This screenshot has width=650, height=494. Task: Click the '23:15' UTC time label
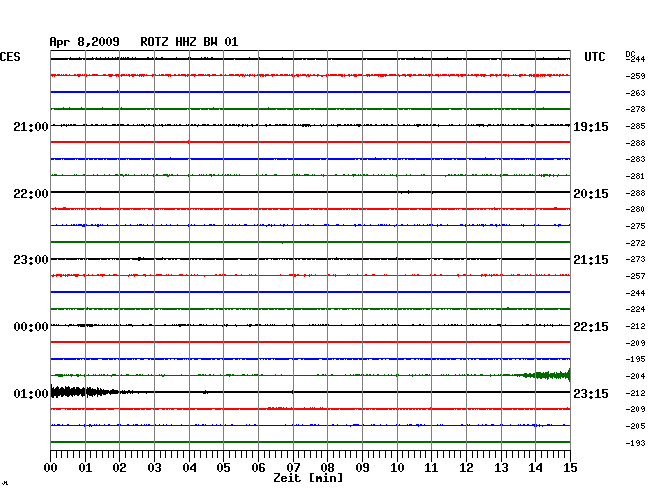pos(591,393)
